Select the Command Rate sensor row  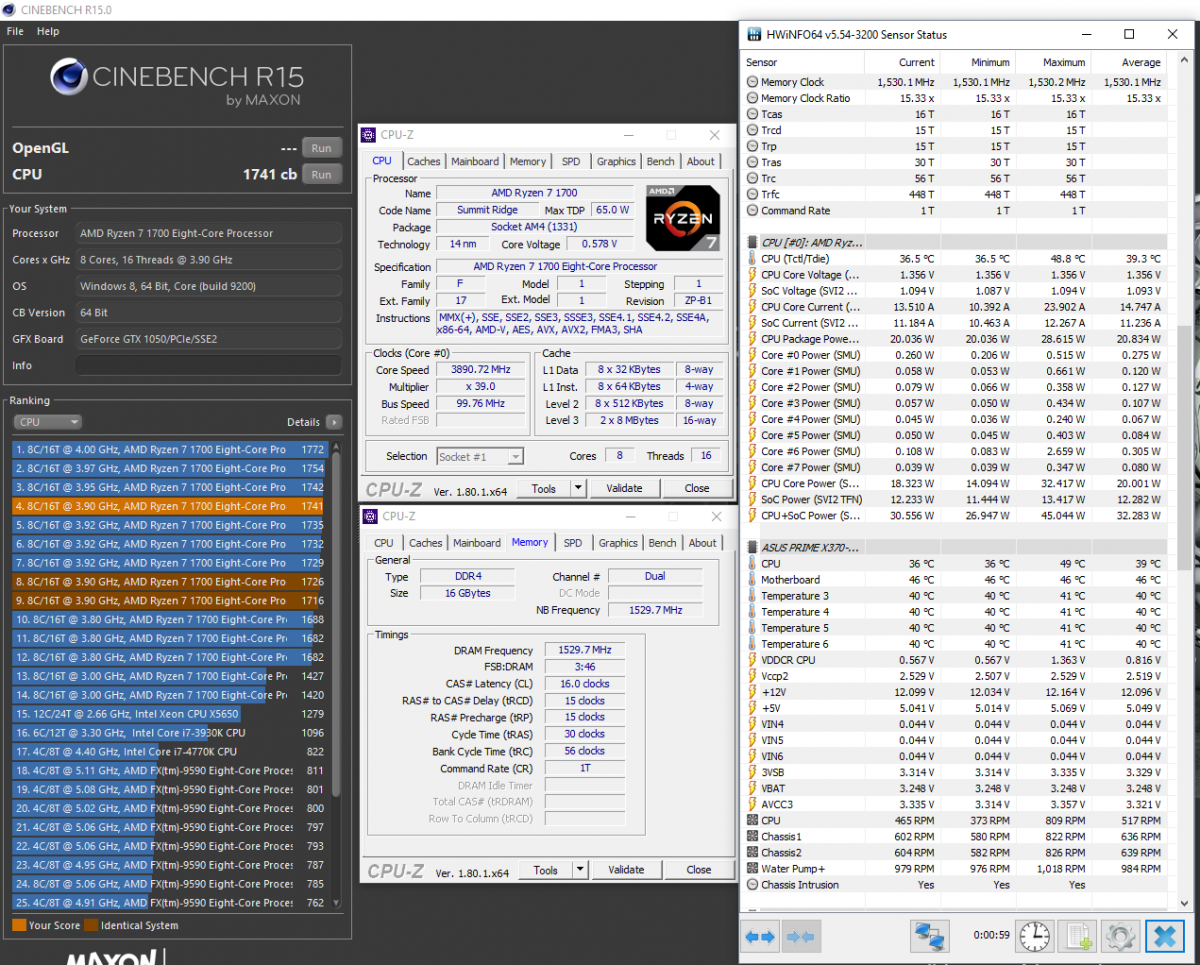(x=957, y=210)
